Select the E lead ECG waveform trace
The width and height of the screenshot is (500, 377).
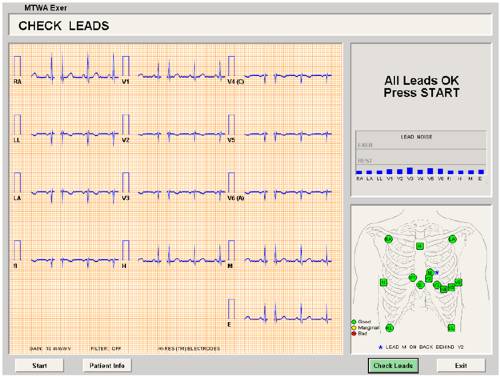click(288, 314)
